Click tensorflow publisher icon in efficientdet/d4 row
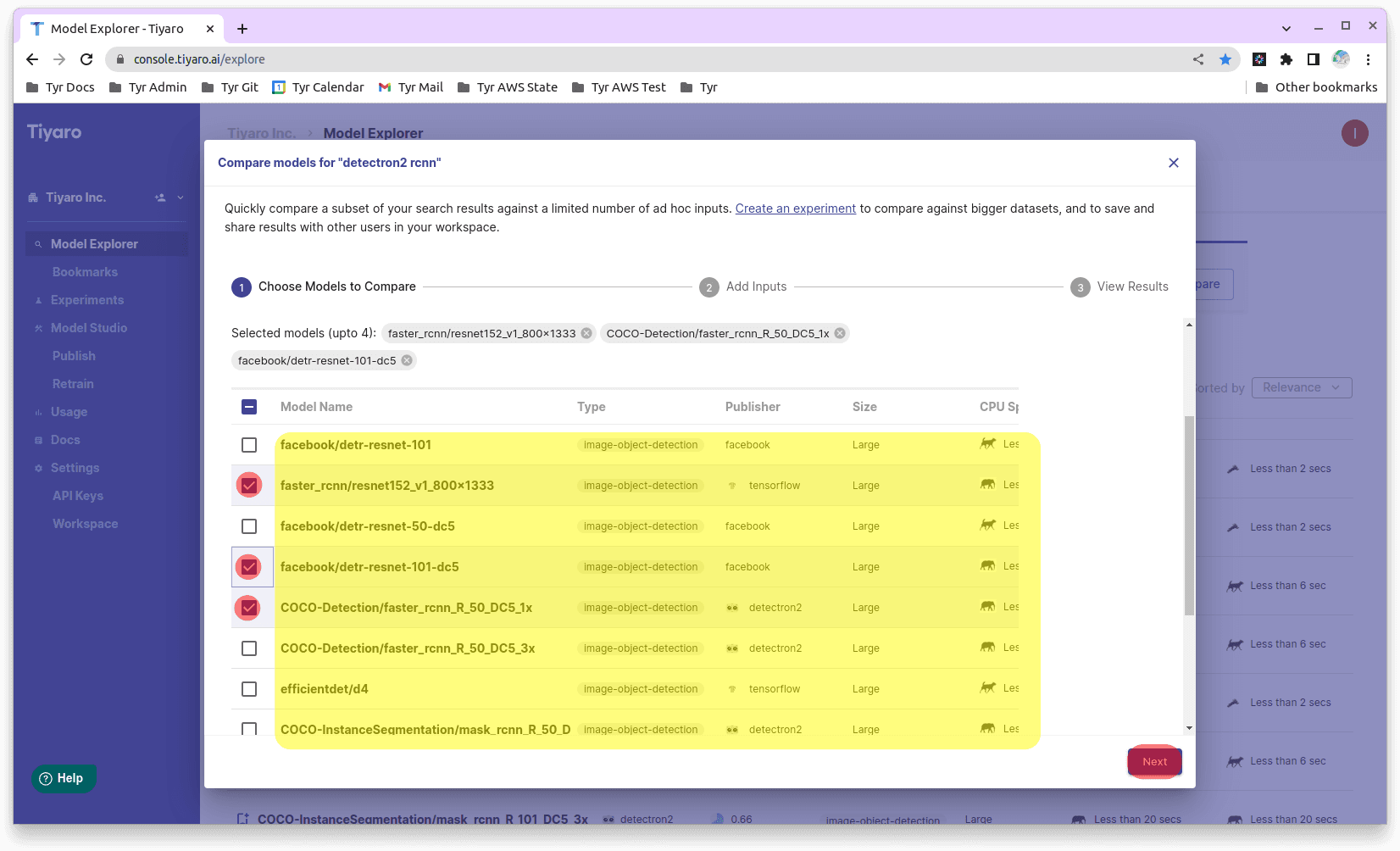 click(732, 689)
